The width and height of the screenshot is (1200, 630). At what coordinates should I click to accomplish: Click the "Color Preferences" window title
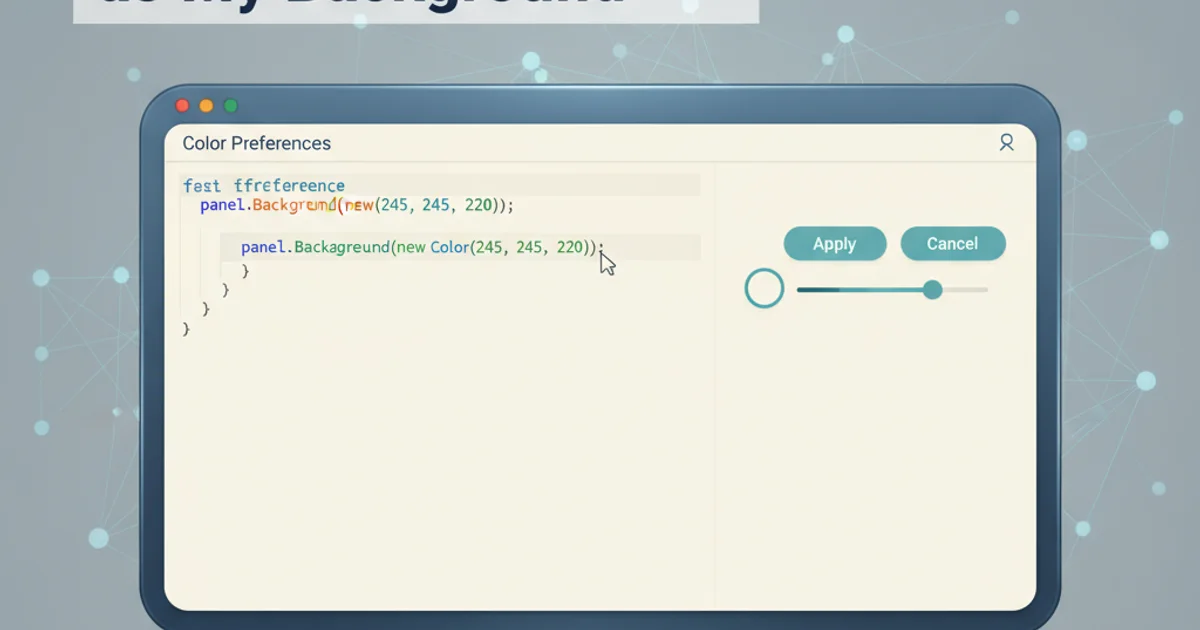tap(256, 143)
